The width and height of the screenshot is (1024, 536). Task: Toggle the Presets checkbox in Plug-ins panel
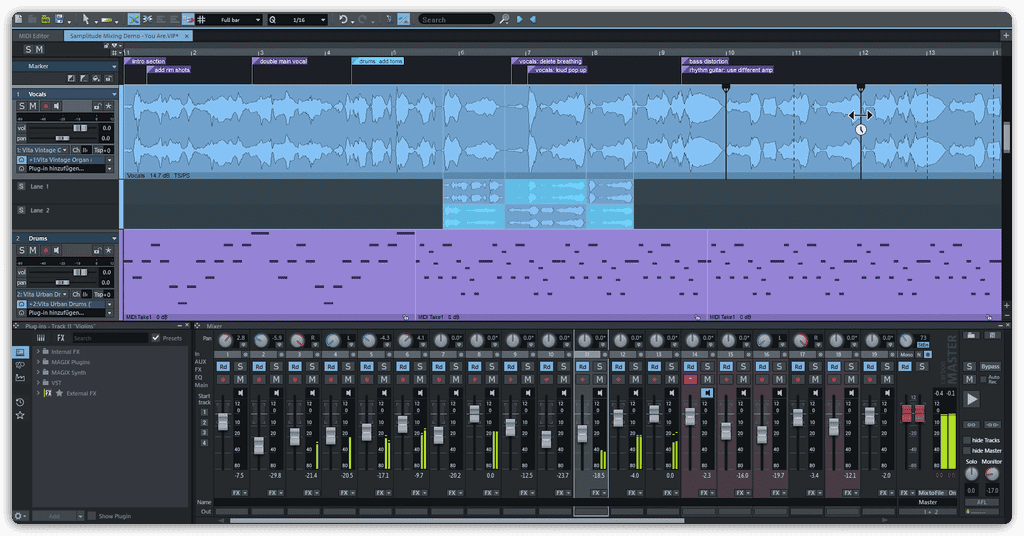(155, 338)
